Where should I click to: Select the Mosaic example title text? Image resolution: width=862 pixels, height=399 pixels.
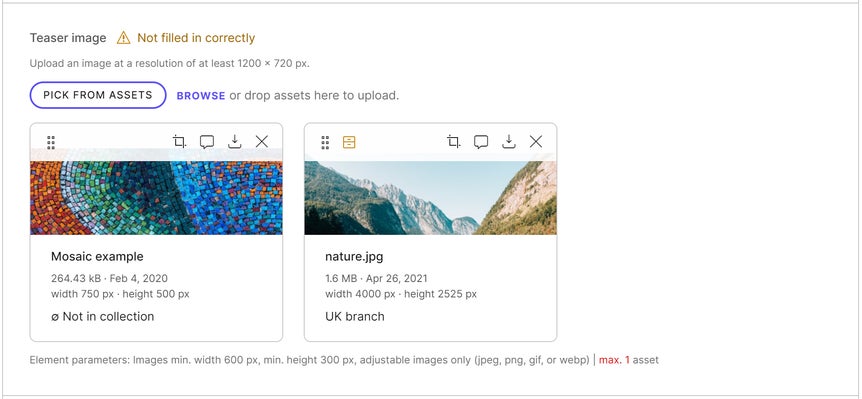pos(97,257)
